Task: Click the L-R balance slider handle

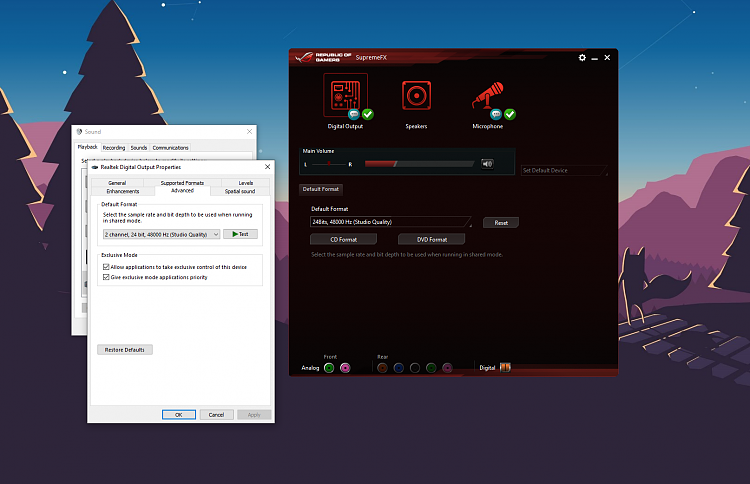Action: (329, 164)
